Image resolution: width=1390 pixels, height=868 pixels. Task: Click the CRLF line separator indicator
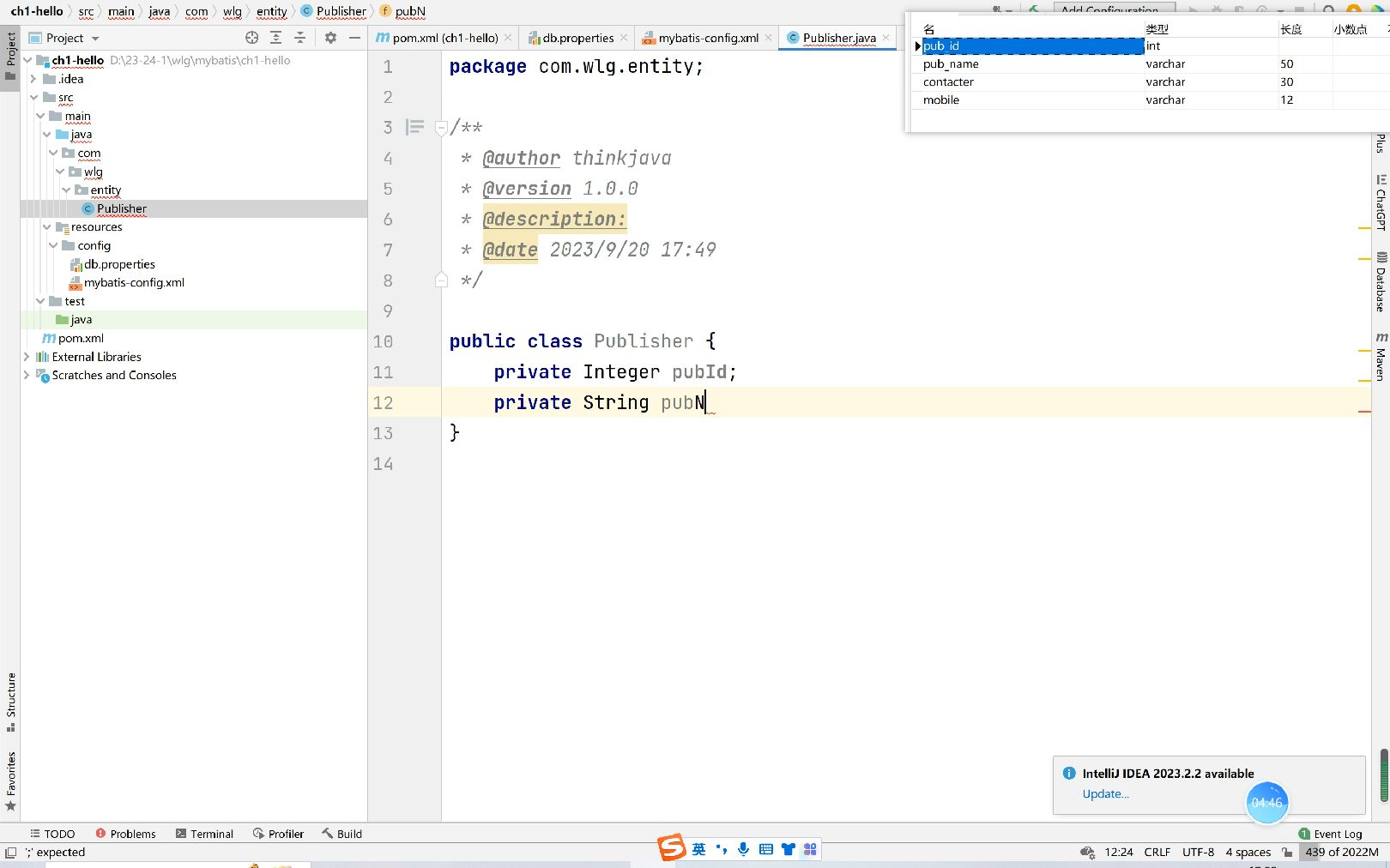pyautogui.click(x=1157, y=853)
